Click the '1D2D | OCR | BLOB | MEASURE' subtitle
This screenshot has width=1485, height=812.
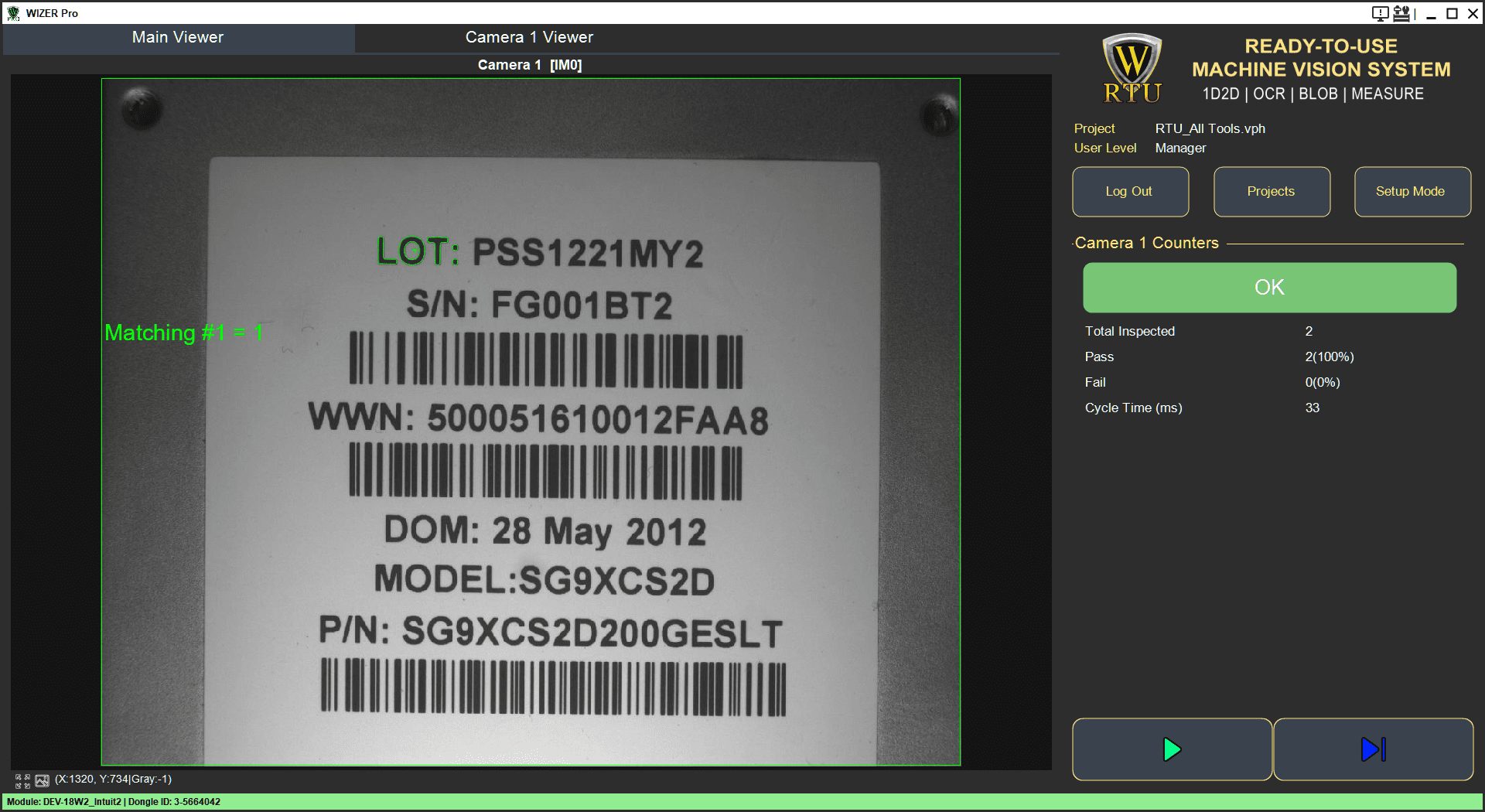tap(1313, 94)
